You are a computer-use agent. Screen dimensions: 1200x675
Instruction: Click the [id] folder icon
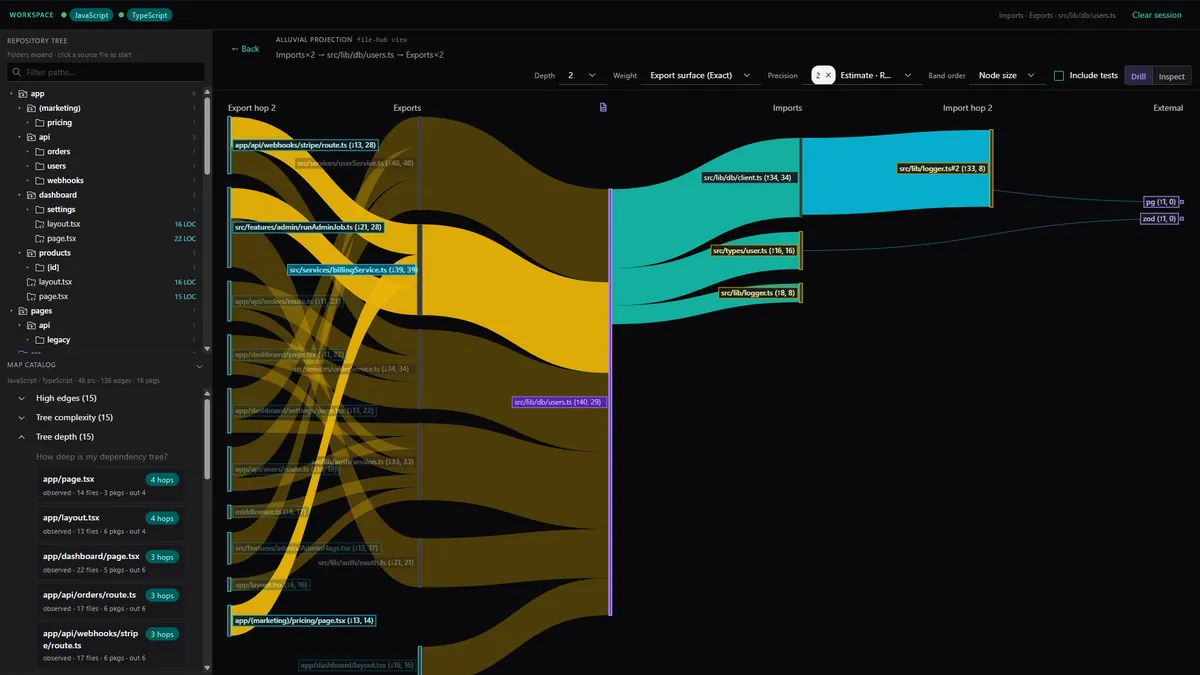(38, 267)
